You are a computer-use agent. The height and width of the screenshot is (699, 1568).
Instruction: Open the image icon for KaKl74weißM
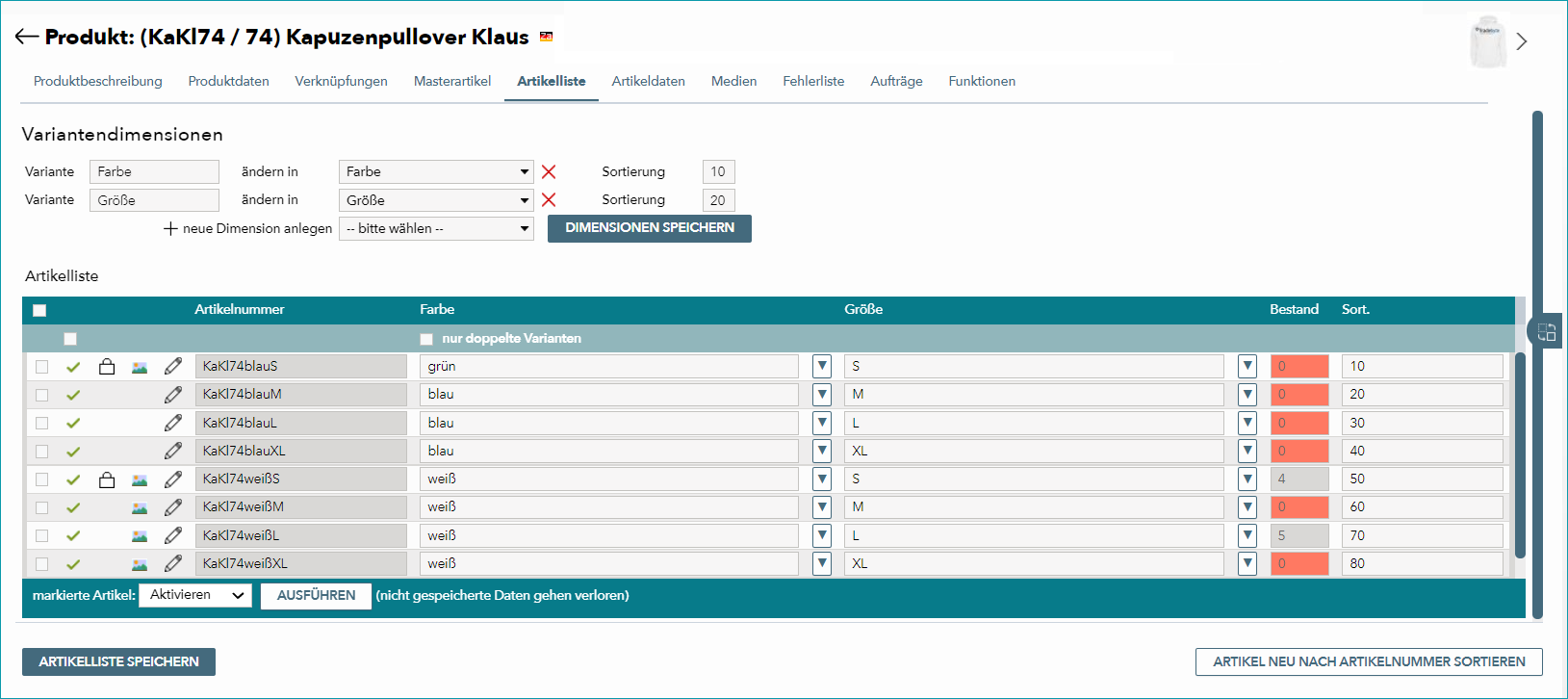tap(140, 507)
